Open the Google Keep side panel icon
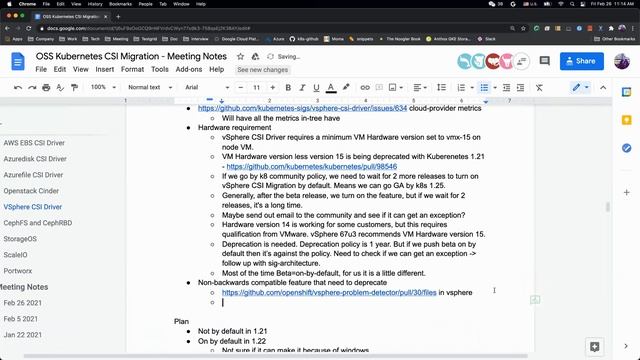This screenshot has width=640, height=360. [627, 120]
